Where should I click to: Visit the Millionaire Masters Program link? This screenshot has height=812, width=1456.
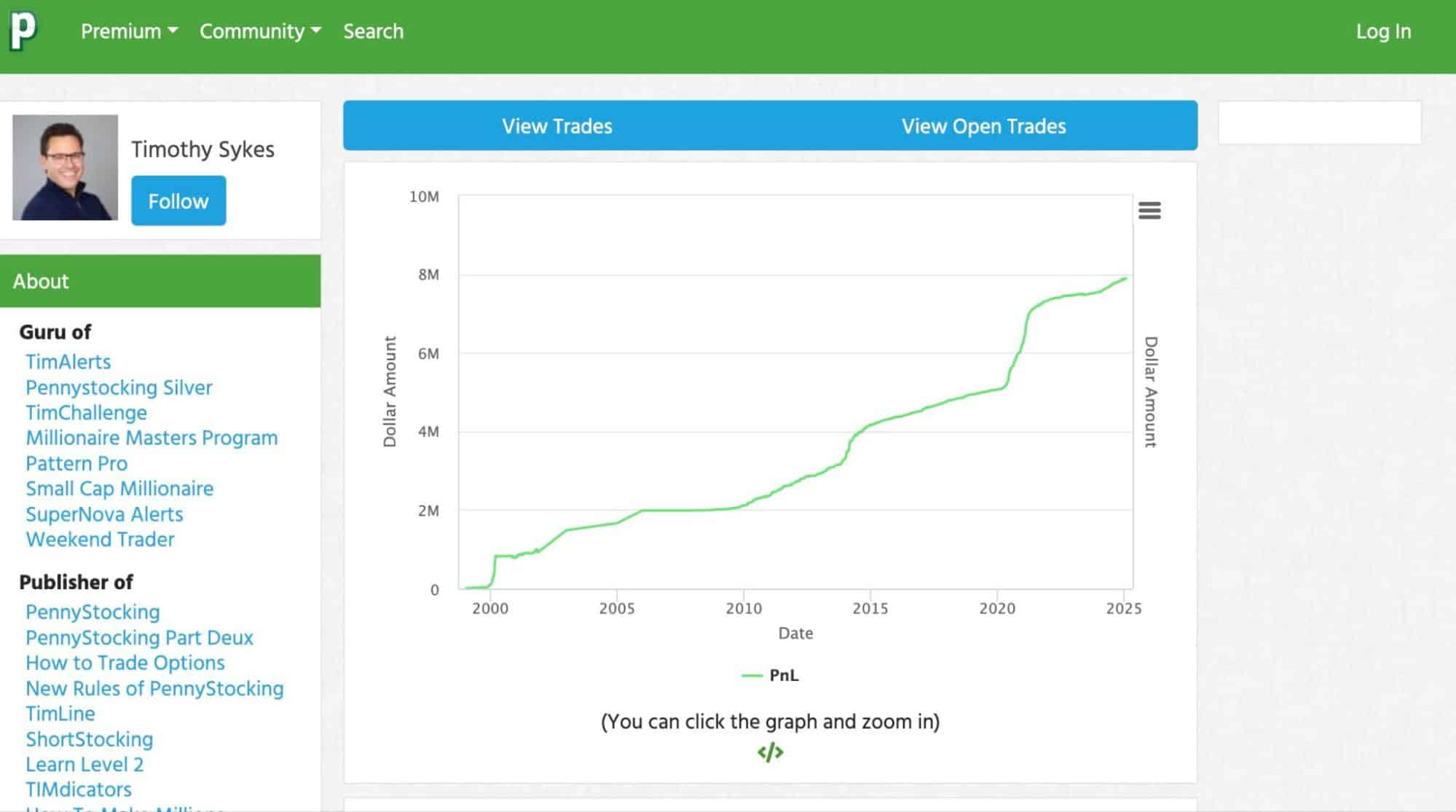click(151, 438)
